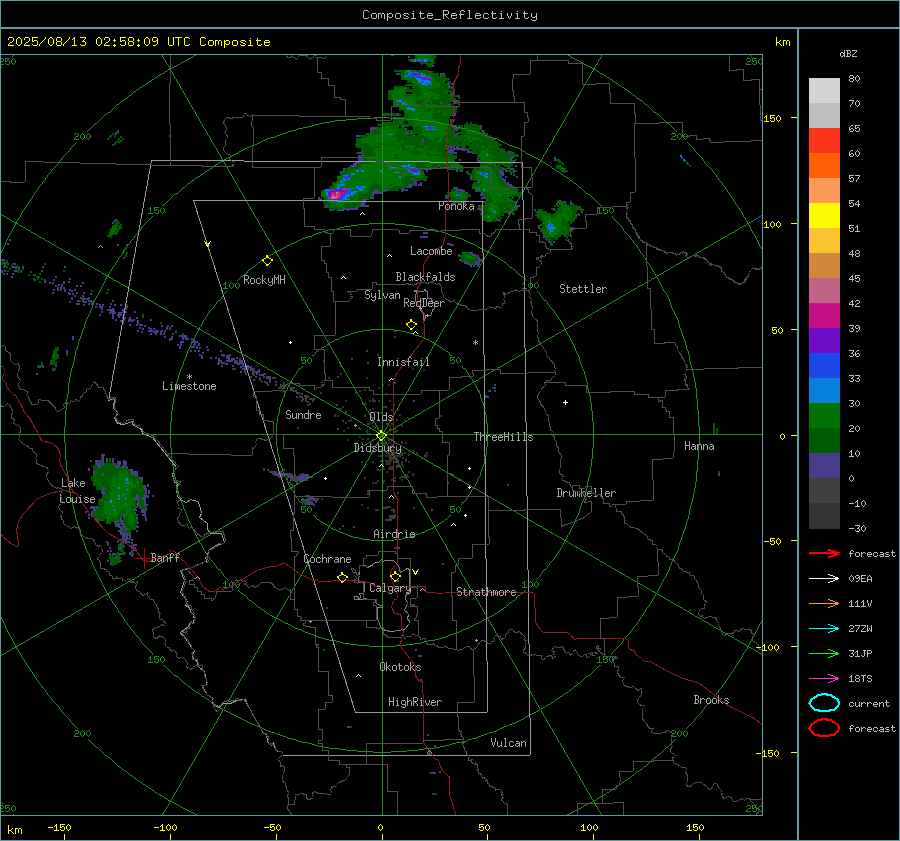Click the RedDeer city label

(x=424, y=303)
